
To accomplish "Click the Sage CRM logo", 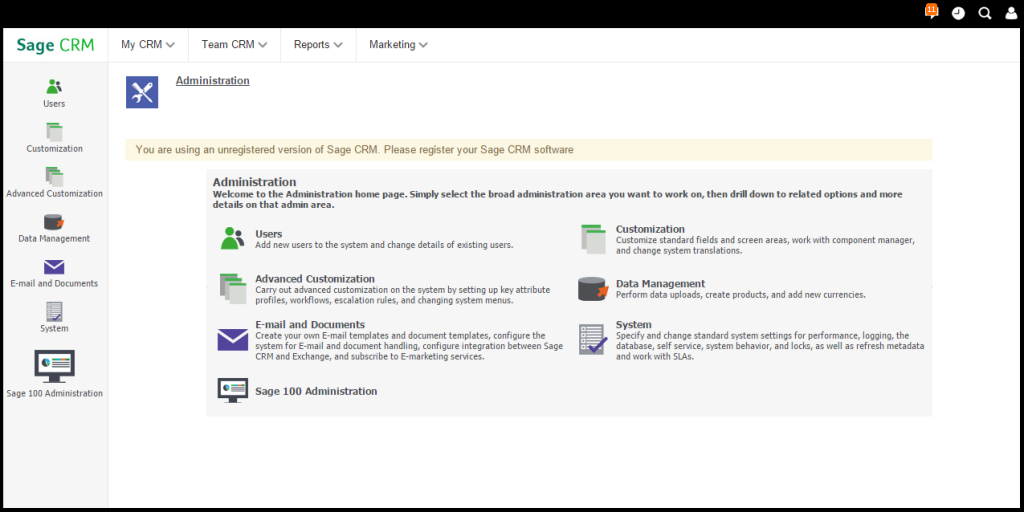I will [56, 45].
